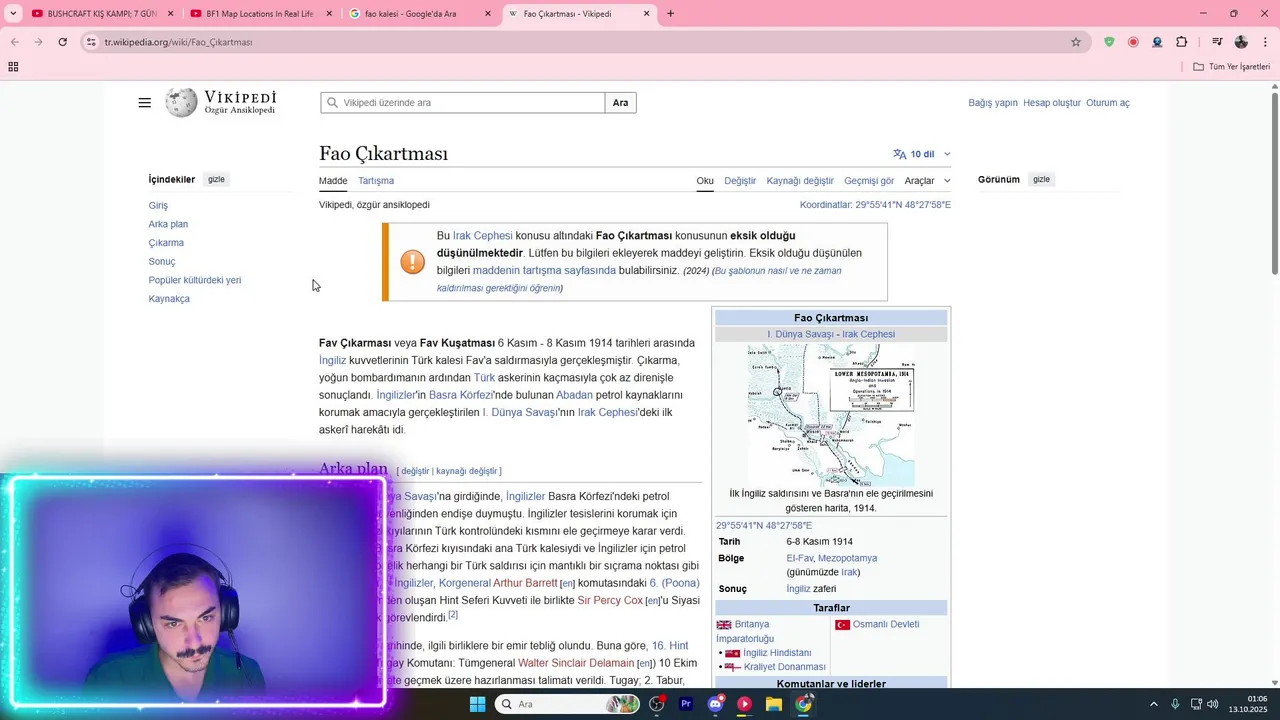Close the fao kalesi Google tab
This screenshot has height=720, width=1280.
(488, 14)
